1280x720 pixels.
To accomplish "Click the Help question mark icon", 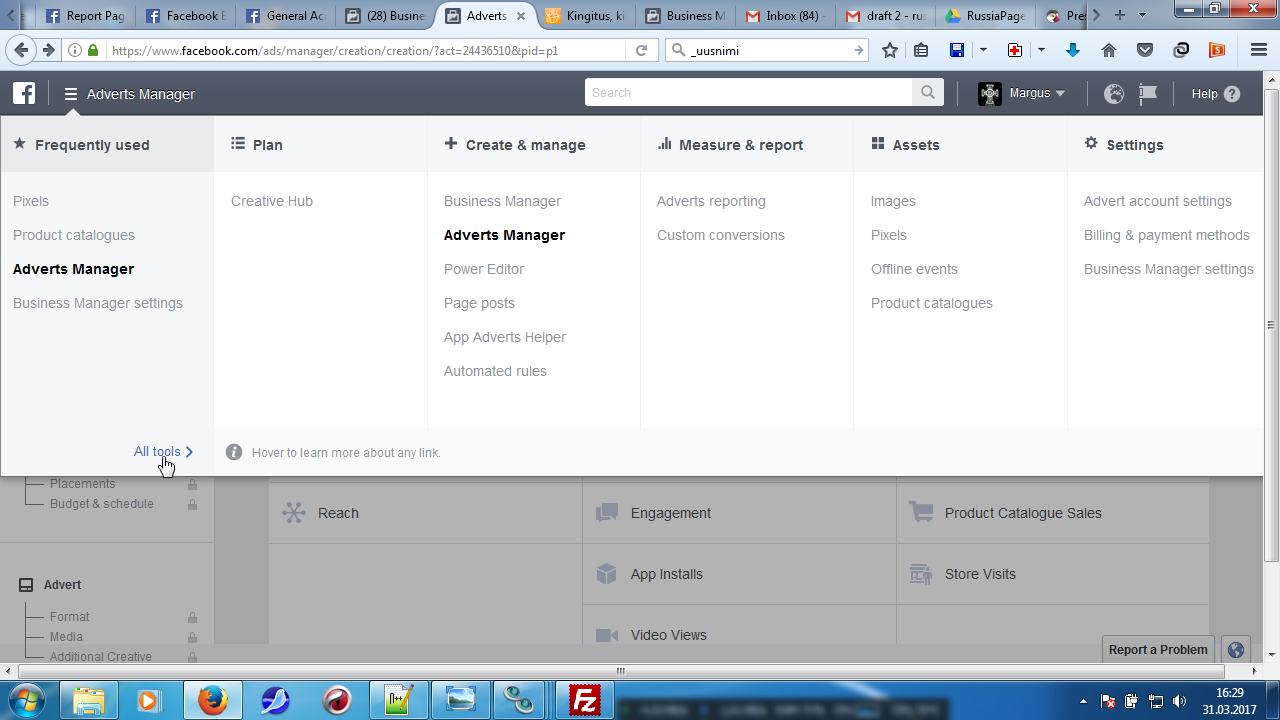I will coord(1232,94).
